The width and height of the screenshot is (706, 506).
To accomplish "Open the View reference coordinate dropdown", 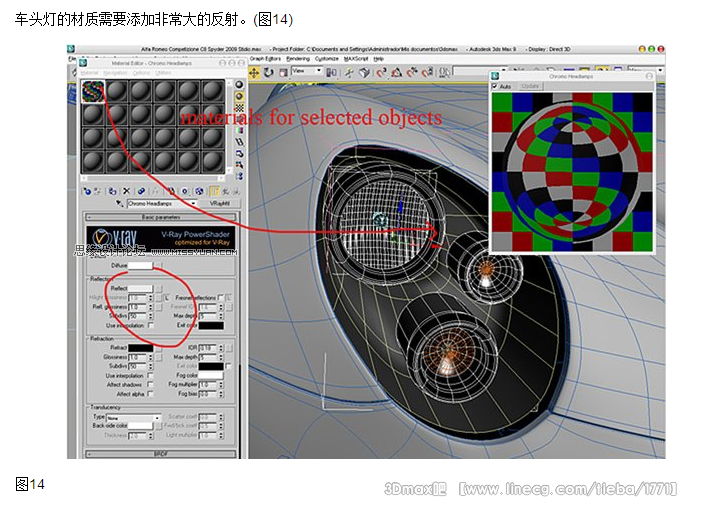I will tap(307, 71).
